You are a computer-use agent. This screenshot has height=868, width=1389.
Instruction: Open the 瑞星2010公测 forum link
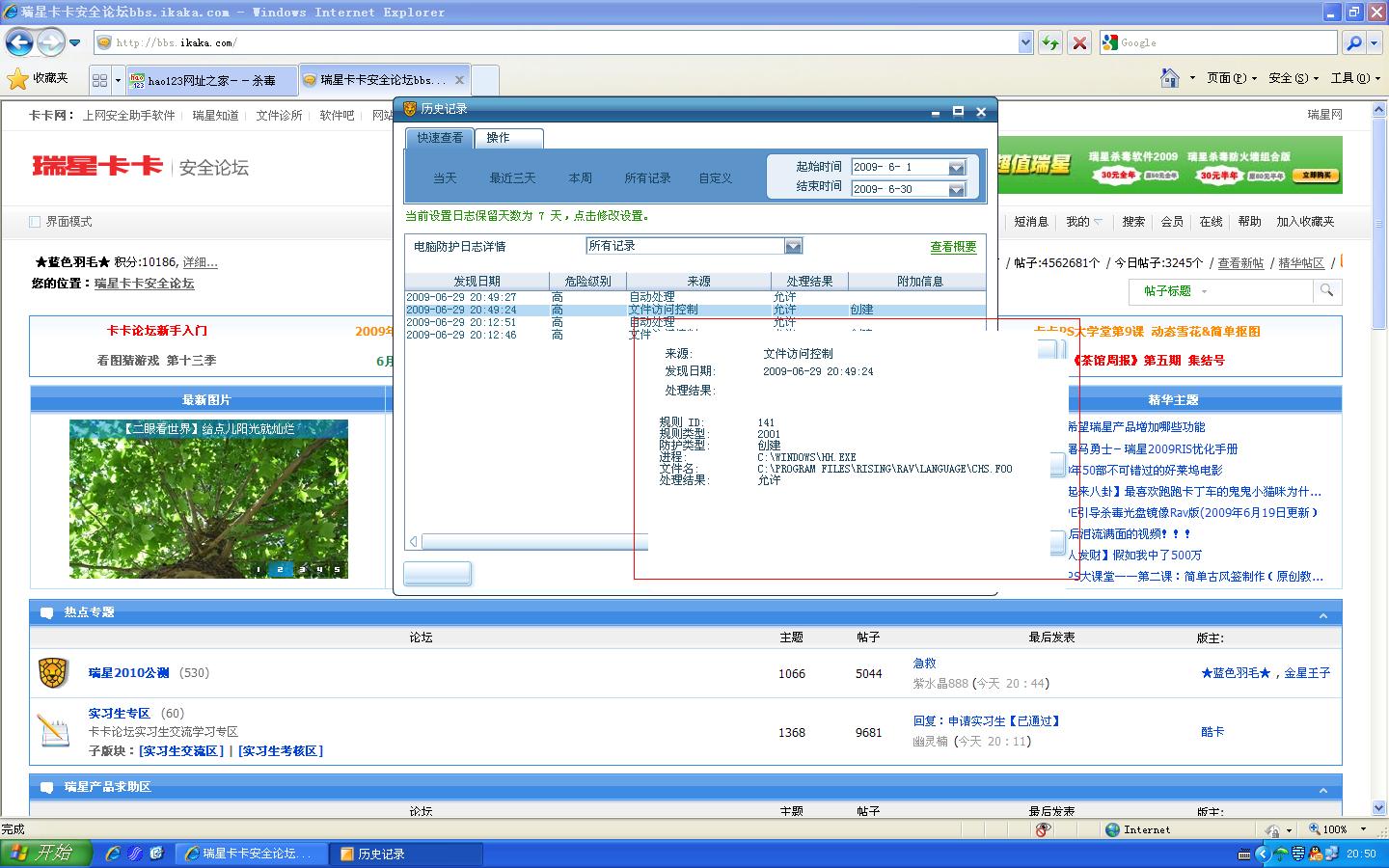128,673
